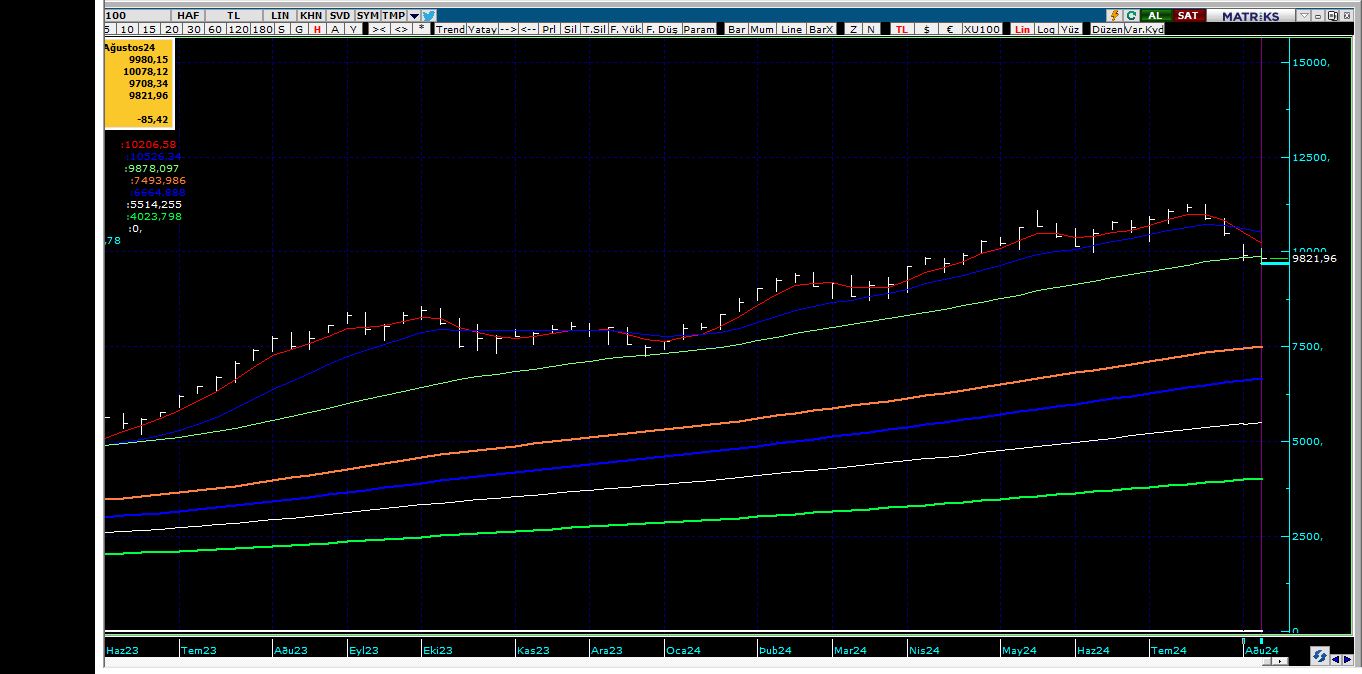Select the $ dollar currency button

[926, 30]
